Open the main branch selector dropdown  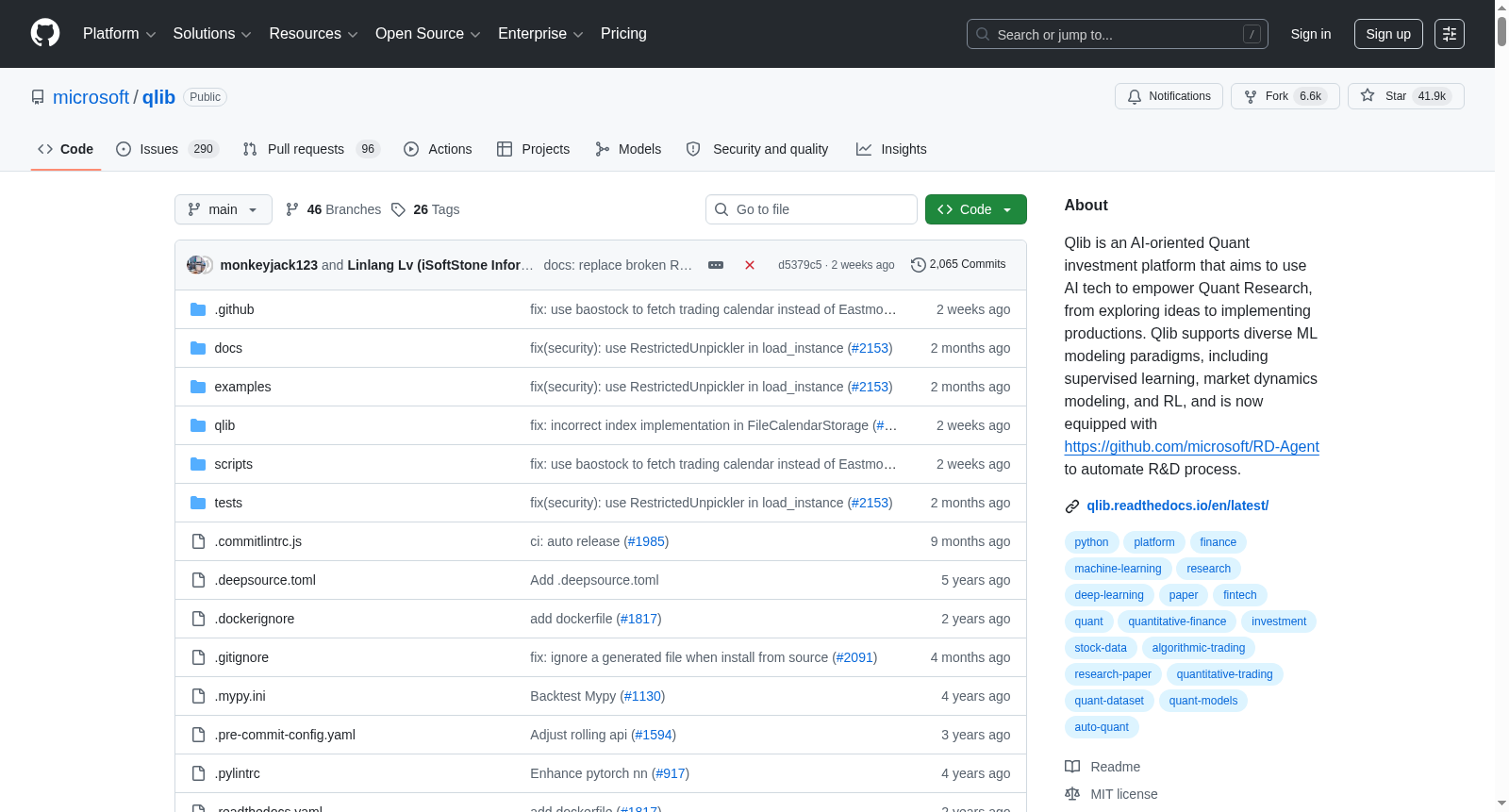tap(224, 209)
